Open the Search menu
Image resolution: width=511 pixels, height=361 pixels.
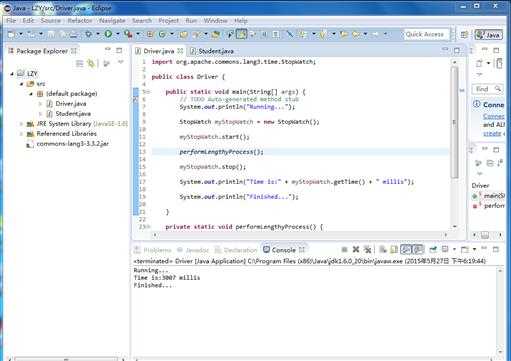[x=142, y=21]
